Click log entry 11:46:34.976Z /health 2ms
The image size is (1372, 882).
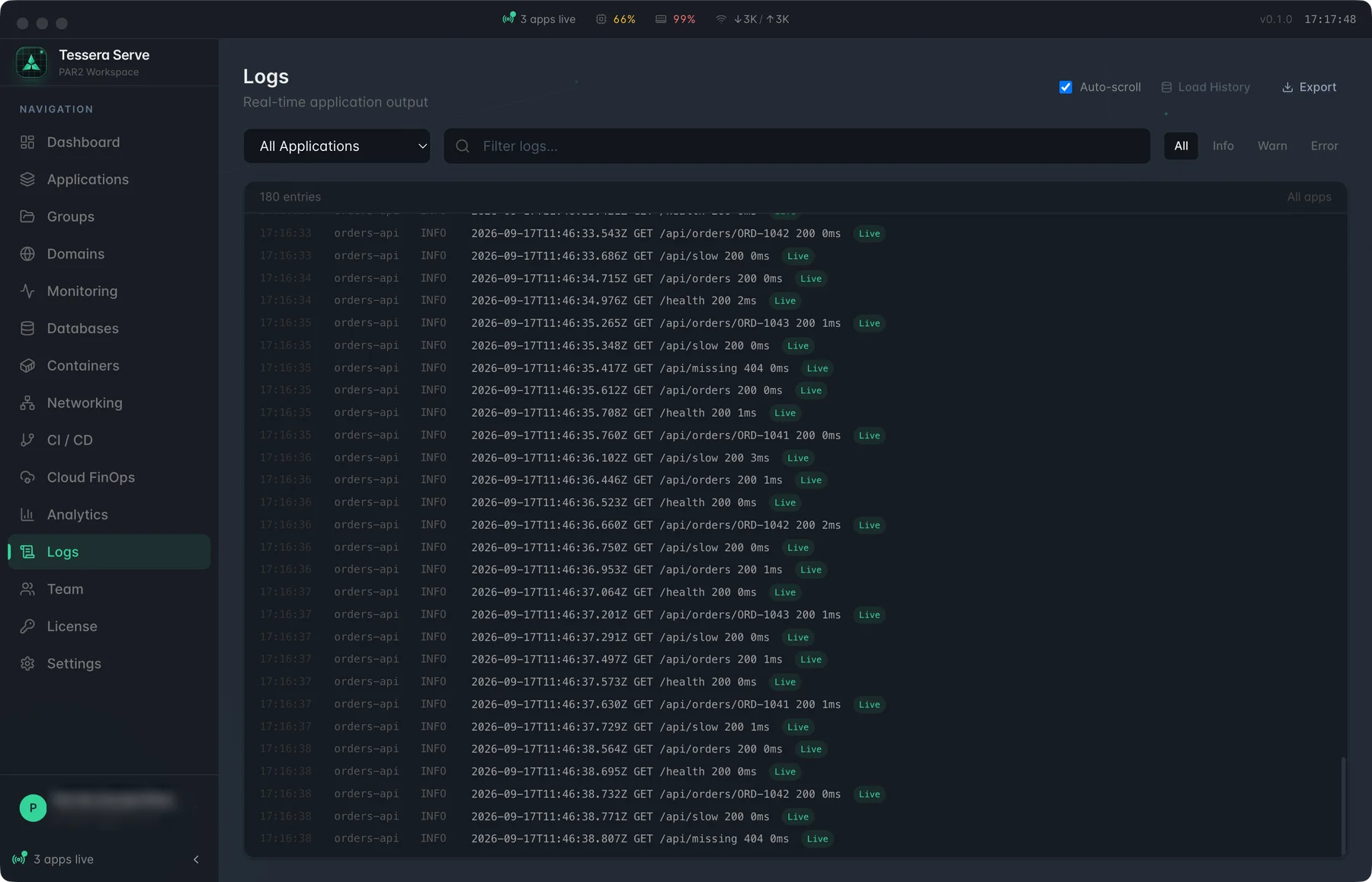(795, 300)
